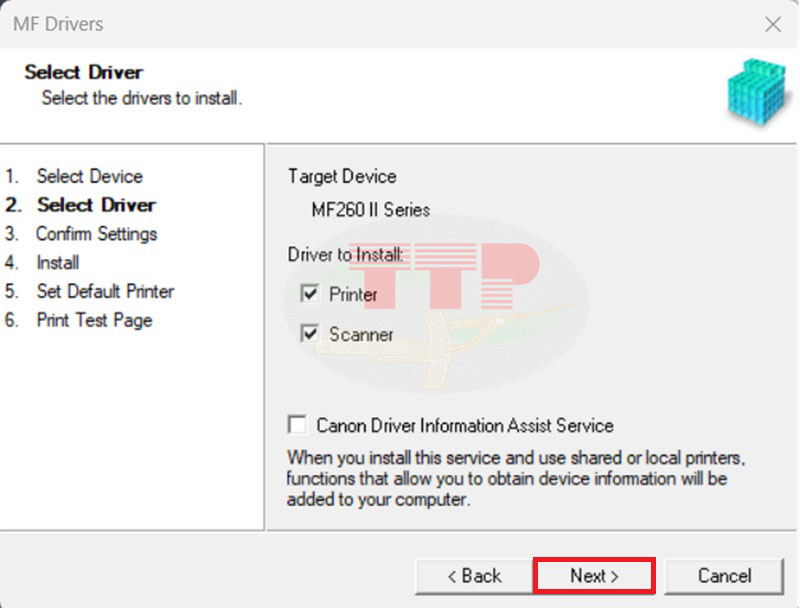The height and width of the screenshot is (608, 800).
Task: Close the MF Drivers window
Action: coord(773,24)
